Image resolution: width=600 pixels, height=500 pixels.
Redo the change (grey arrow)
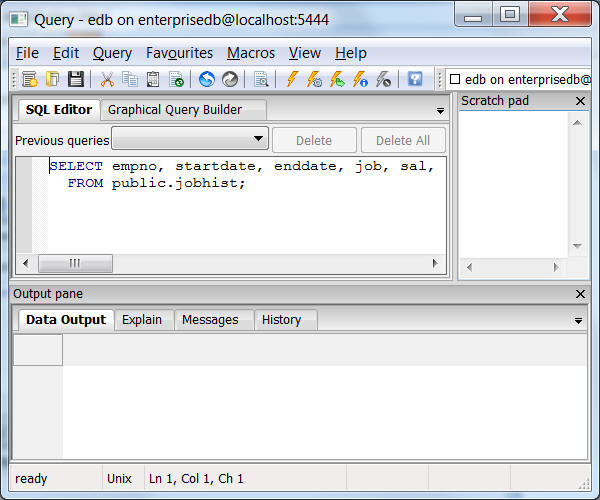[230, 80]
